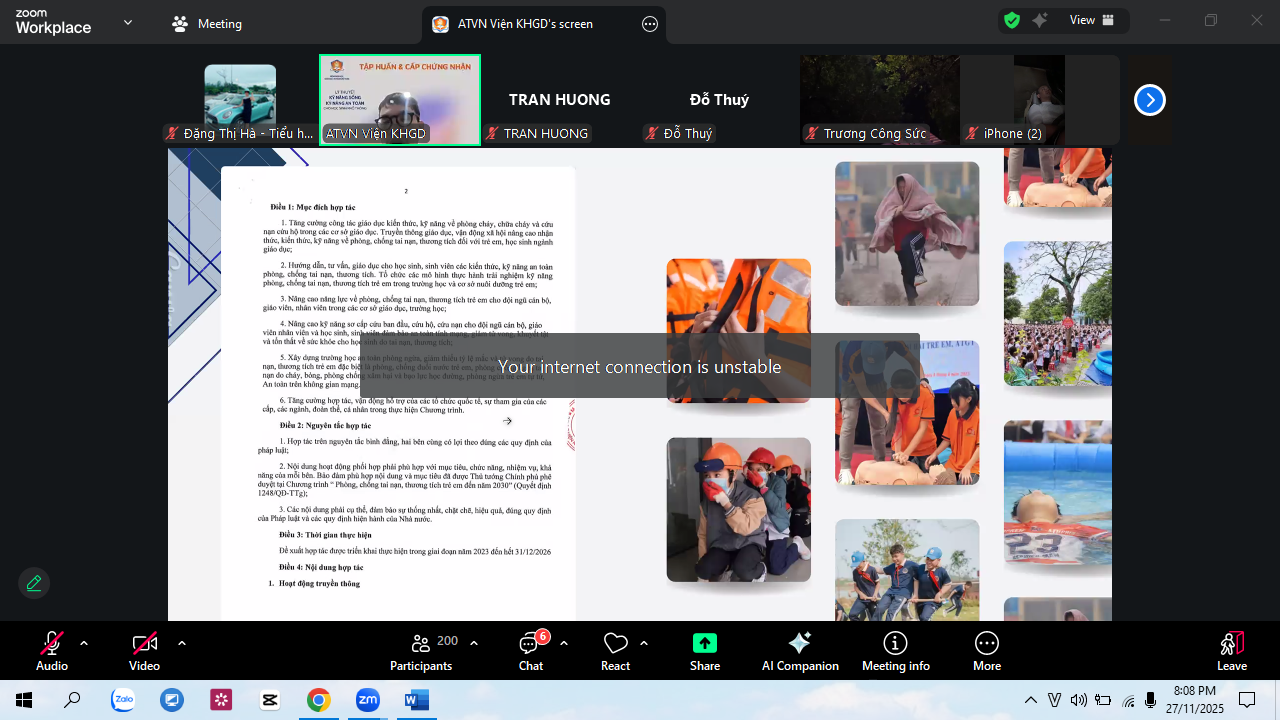The height and width of the screenshot is (720, 1280).
Task: Expand the arrow next to Participants
Action: coord(474,643)
